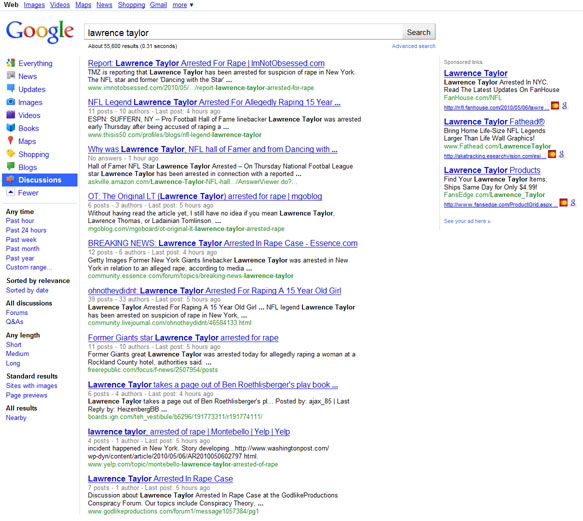This screenshot has height=521, width=583.
Task: Click the Search button
Action: (x=419, y=32)
